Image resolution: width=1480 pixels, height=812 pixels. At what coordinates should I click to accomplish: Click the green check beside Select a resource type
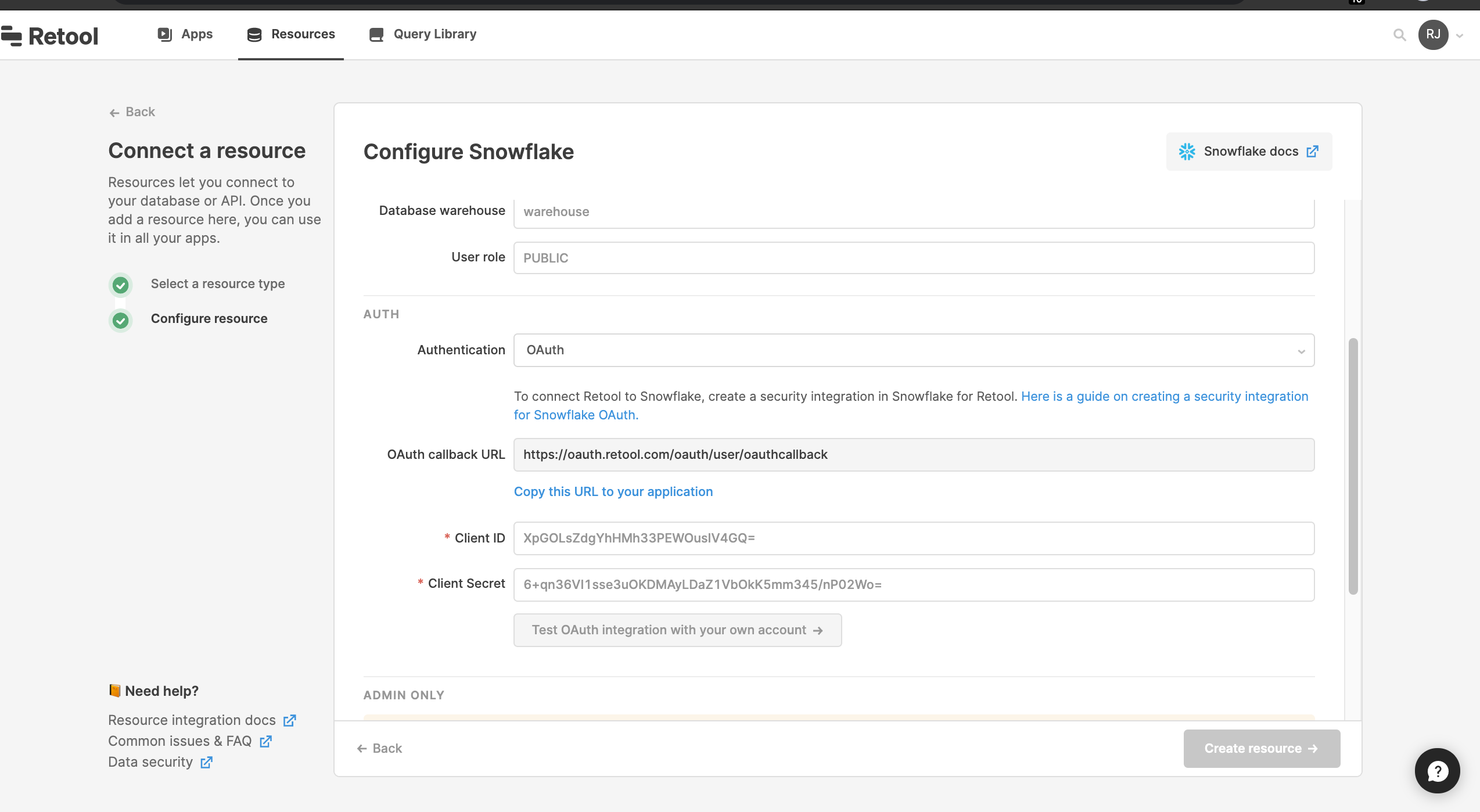coord(121,285)
